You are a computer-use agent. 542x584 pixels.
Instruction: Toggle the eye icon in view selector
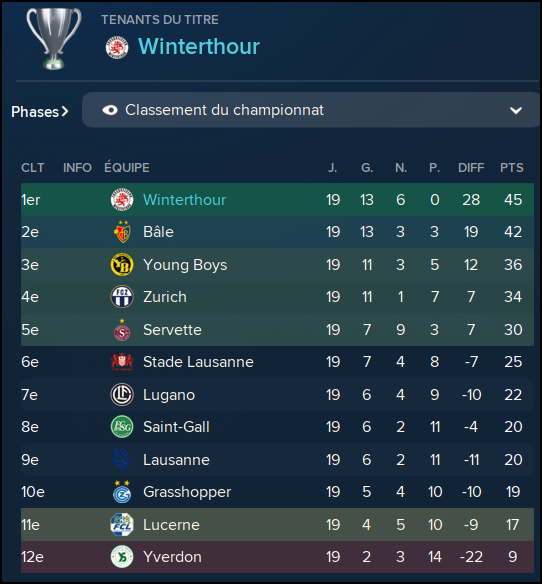pos(110,110)
